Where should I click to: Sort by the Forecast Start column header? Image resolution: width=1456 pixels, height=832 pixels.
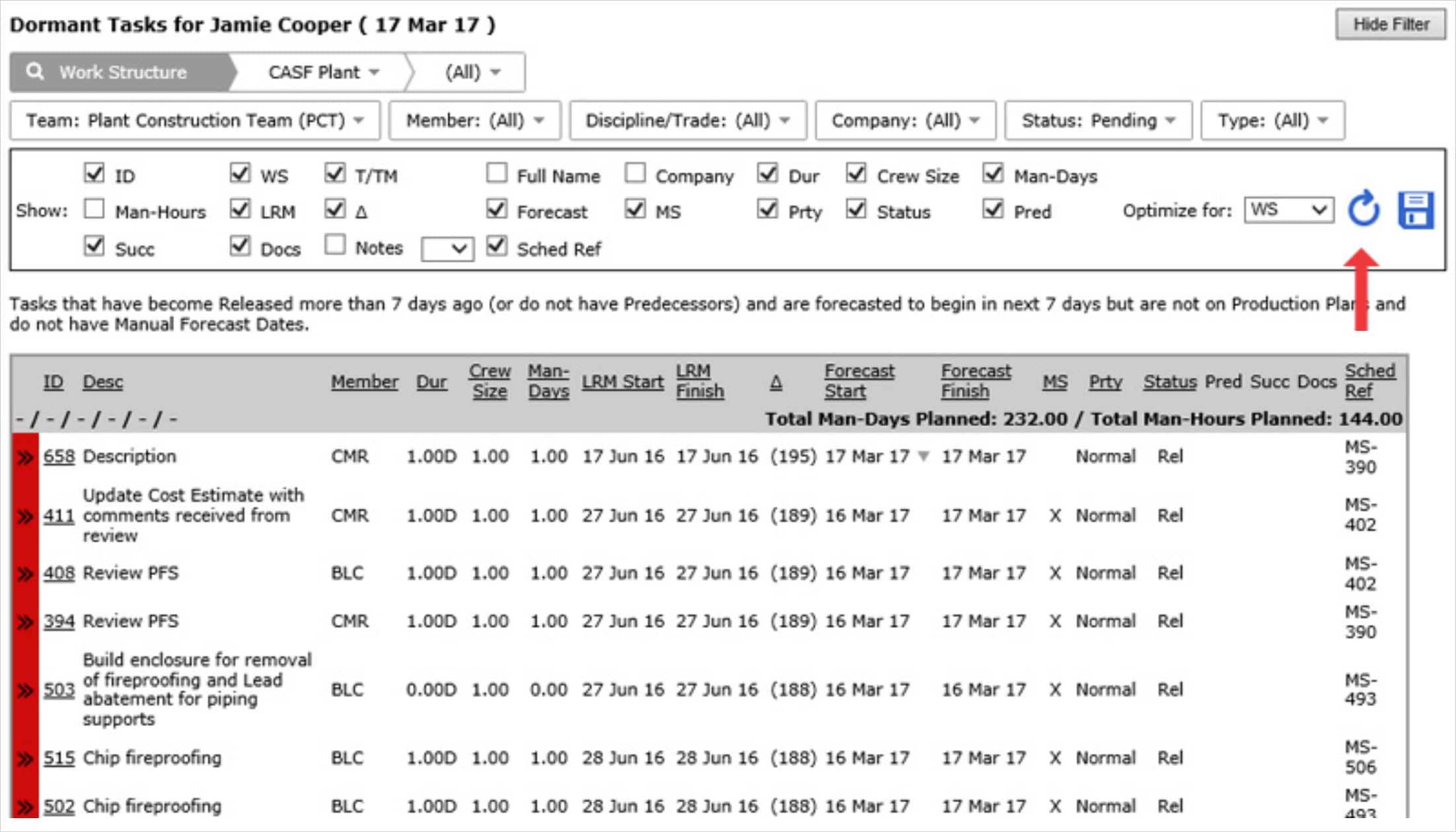click(x=859, y=381)
